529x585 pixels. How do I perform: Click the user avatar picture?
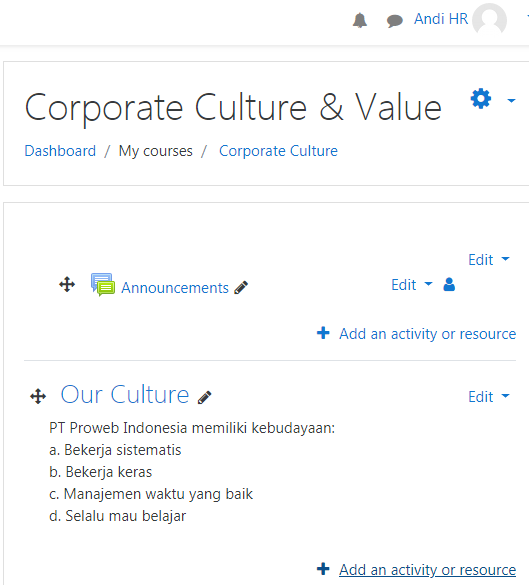489,20
